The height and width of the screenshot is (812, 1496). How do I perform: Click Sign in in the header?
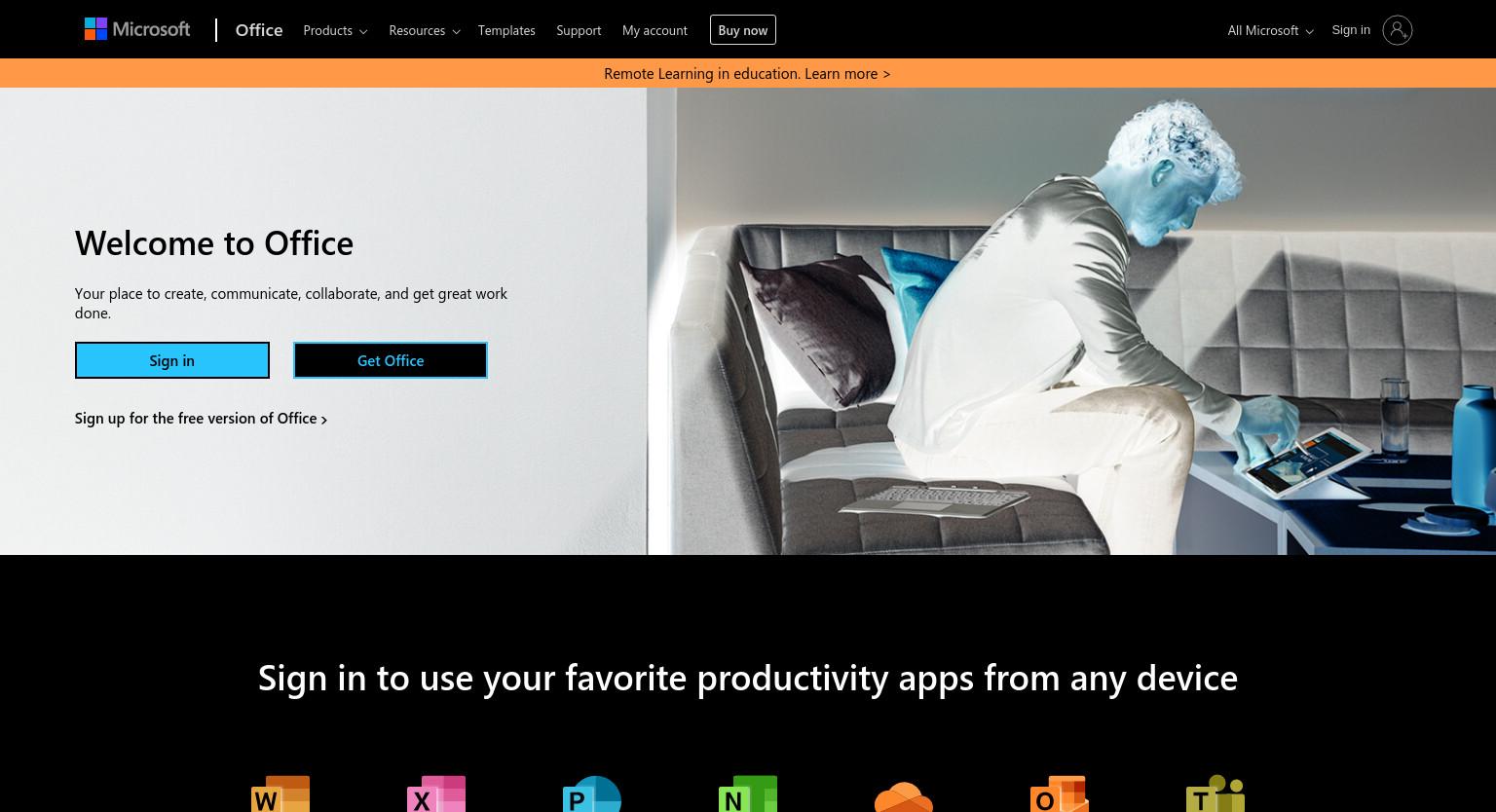(x=1351, y=30)
